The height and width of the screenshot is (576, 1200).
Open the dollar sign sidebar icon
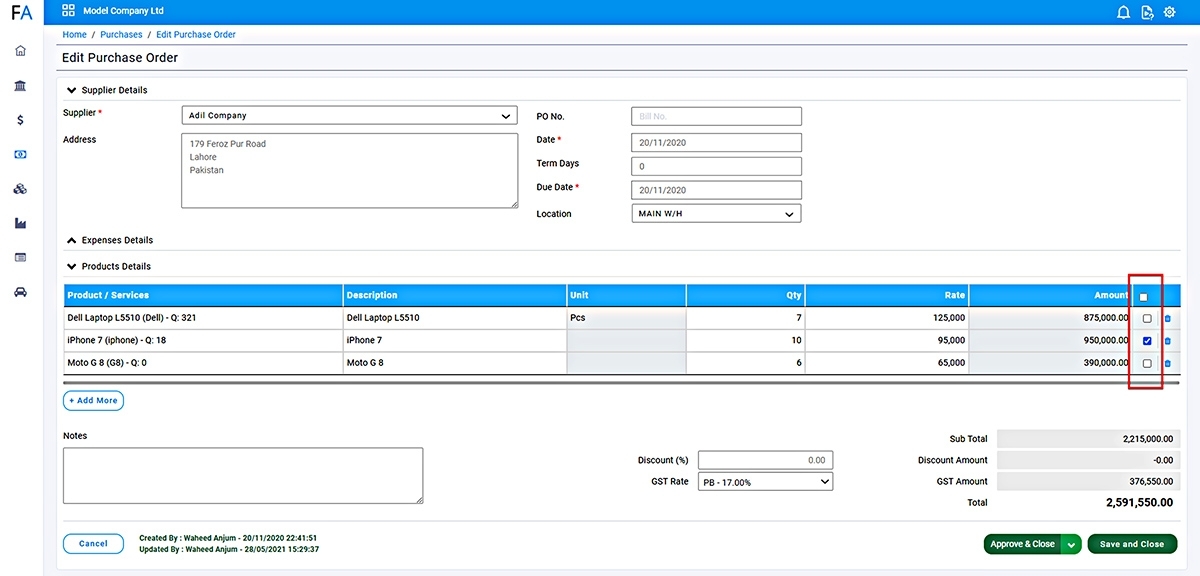[x=21, y=120]
